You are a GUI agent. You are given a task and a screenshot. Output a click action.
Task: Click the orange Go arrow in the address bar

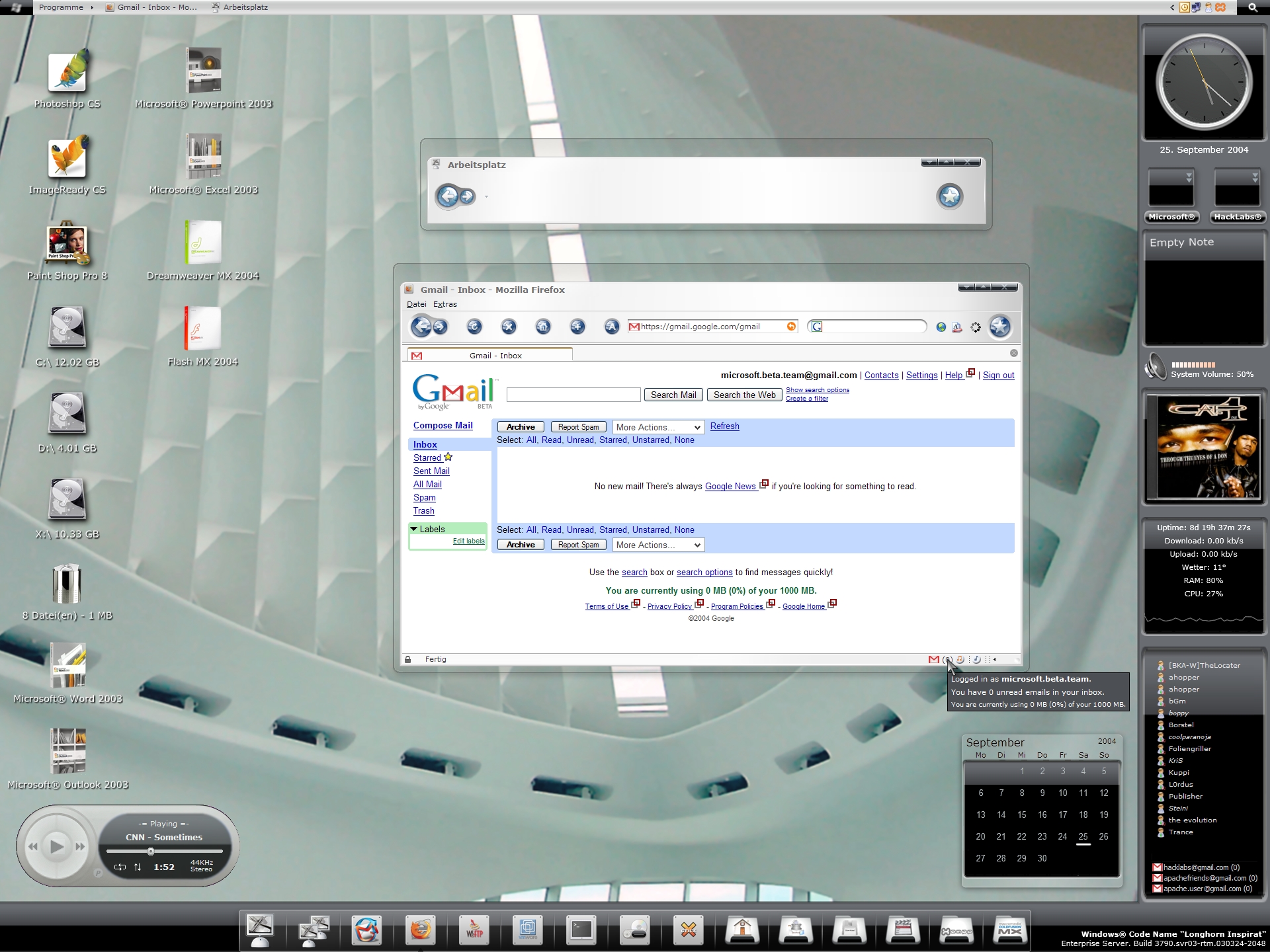click(x=791, y=327)
